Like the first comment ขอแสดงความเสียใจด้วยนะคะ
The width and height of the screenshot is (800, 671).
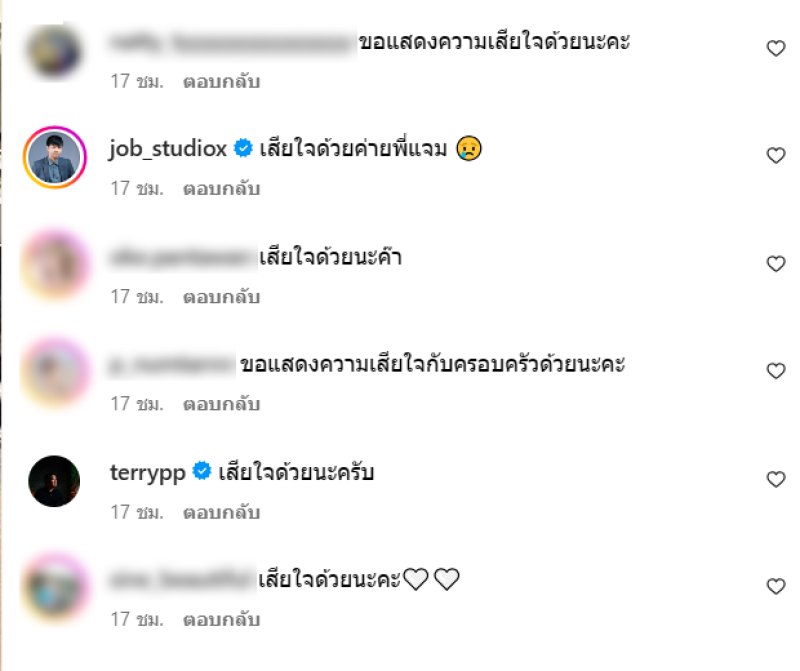776,48
